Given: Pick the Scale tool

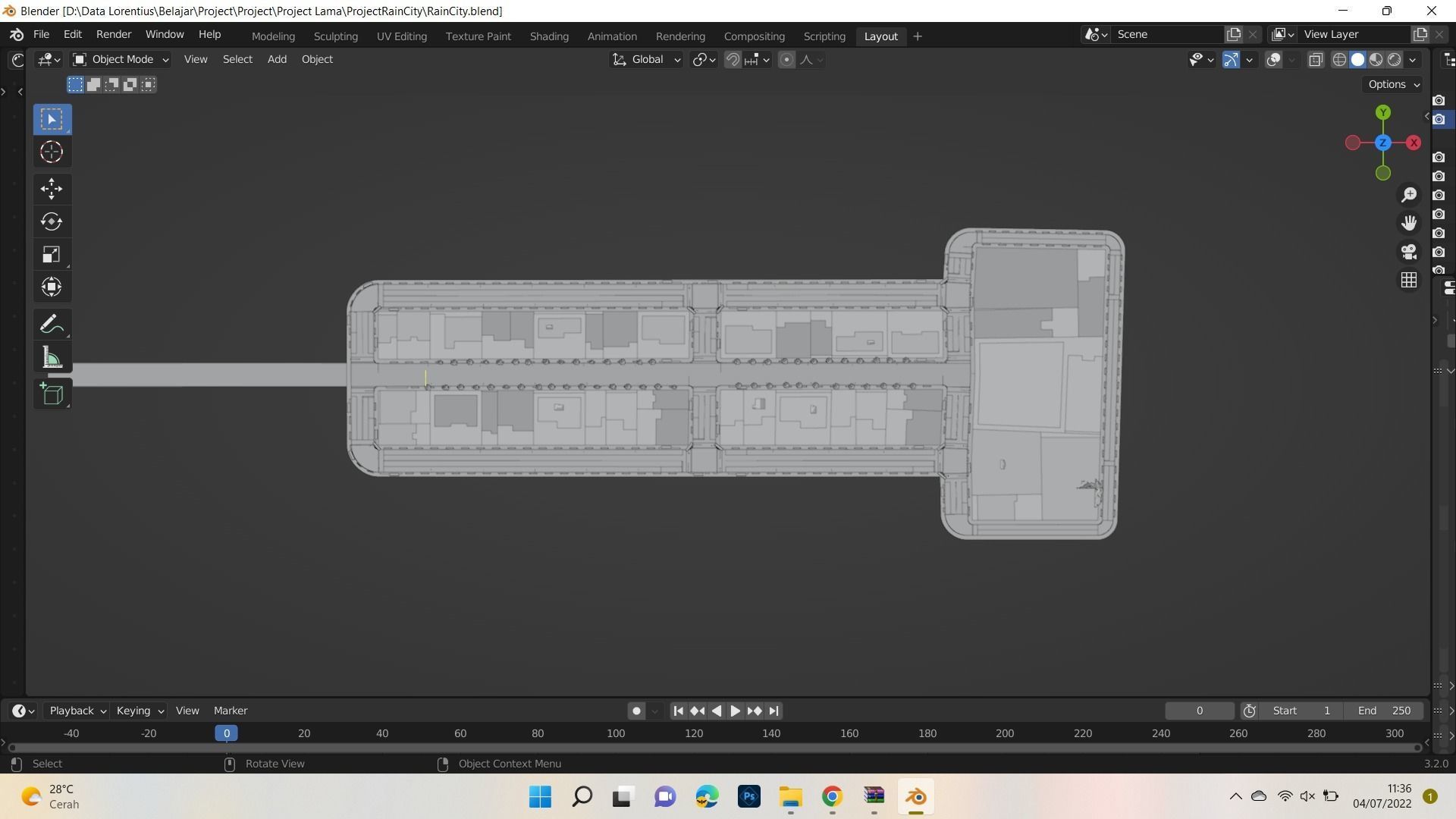Looking at the screenshot, I should tap(52, 255).
